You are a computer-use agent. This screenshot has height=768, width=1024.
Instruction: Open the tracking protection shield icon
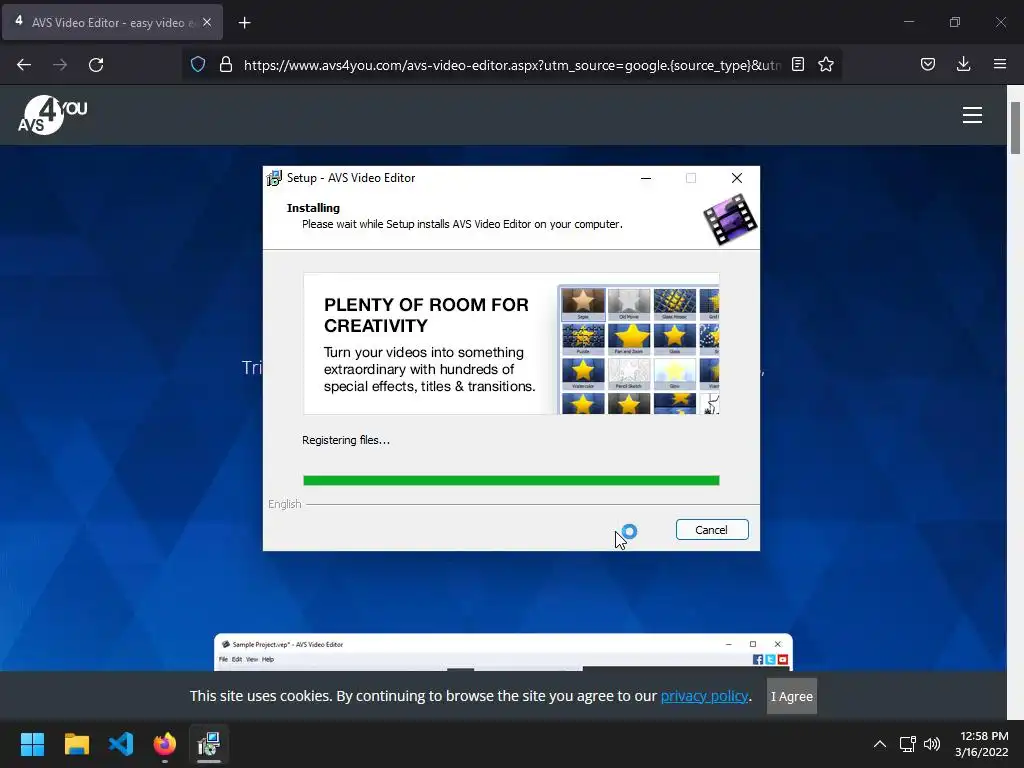tap(198, 65)
